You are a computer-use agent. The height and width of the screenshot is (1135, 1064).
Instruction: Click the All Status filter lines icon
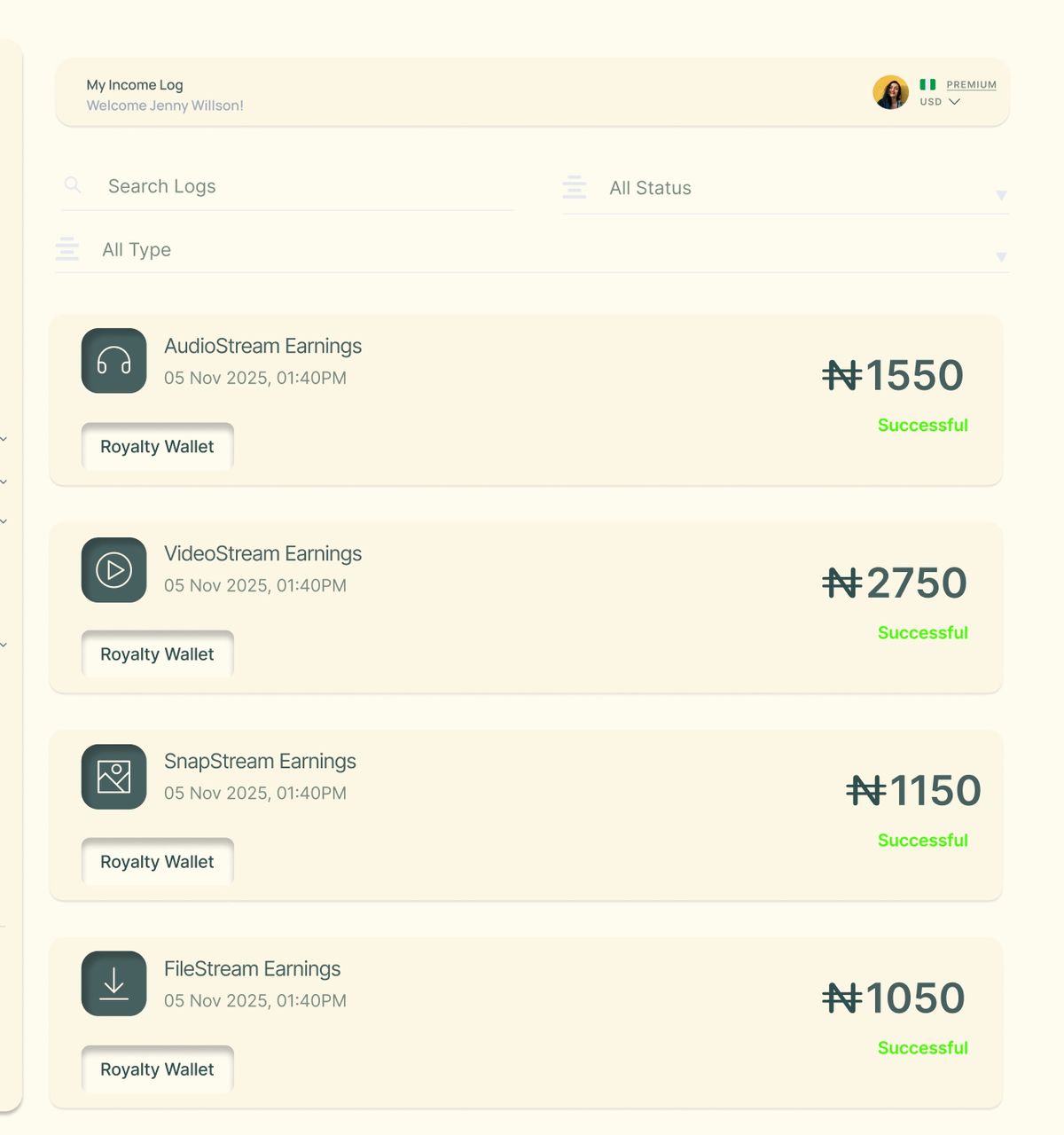tap(575, 187)
